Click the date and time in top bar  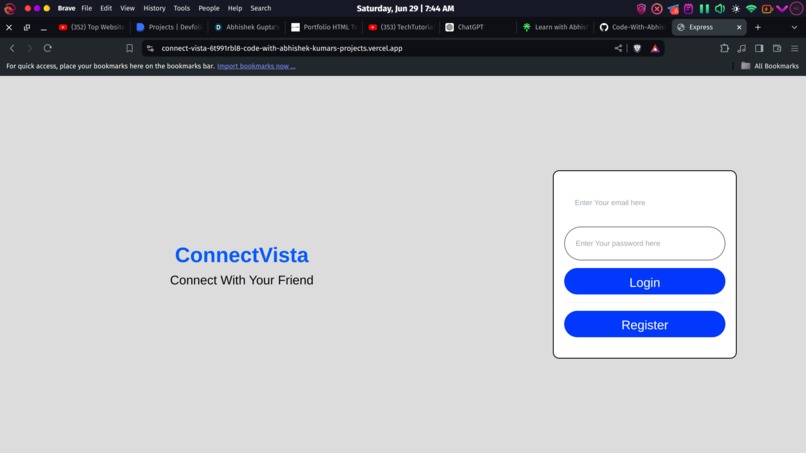(x=405, y=8)
